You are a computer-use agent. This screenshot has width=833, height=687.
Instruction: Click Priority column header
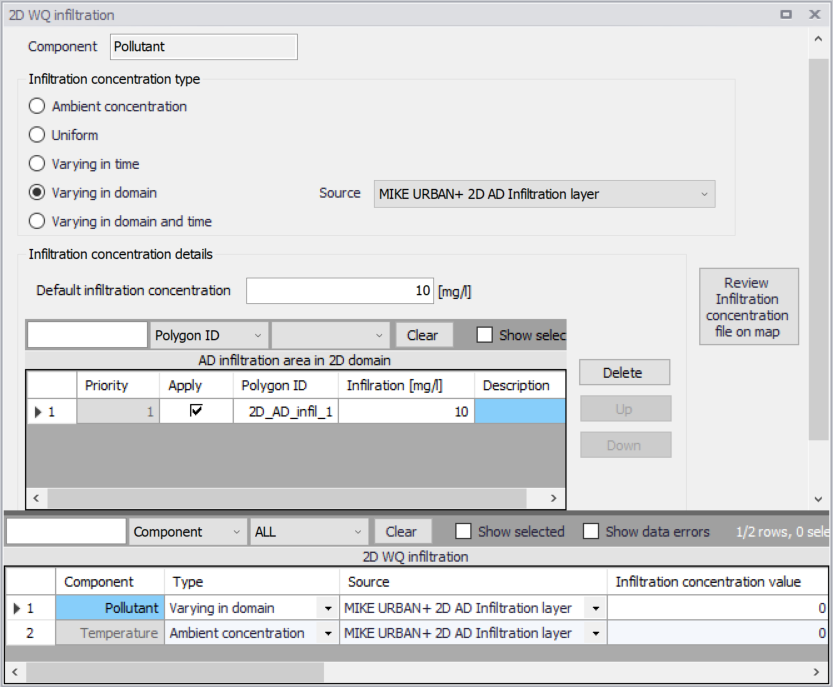pyautogui.click(x=118, y=385)
